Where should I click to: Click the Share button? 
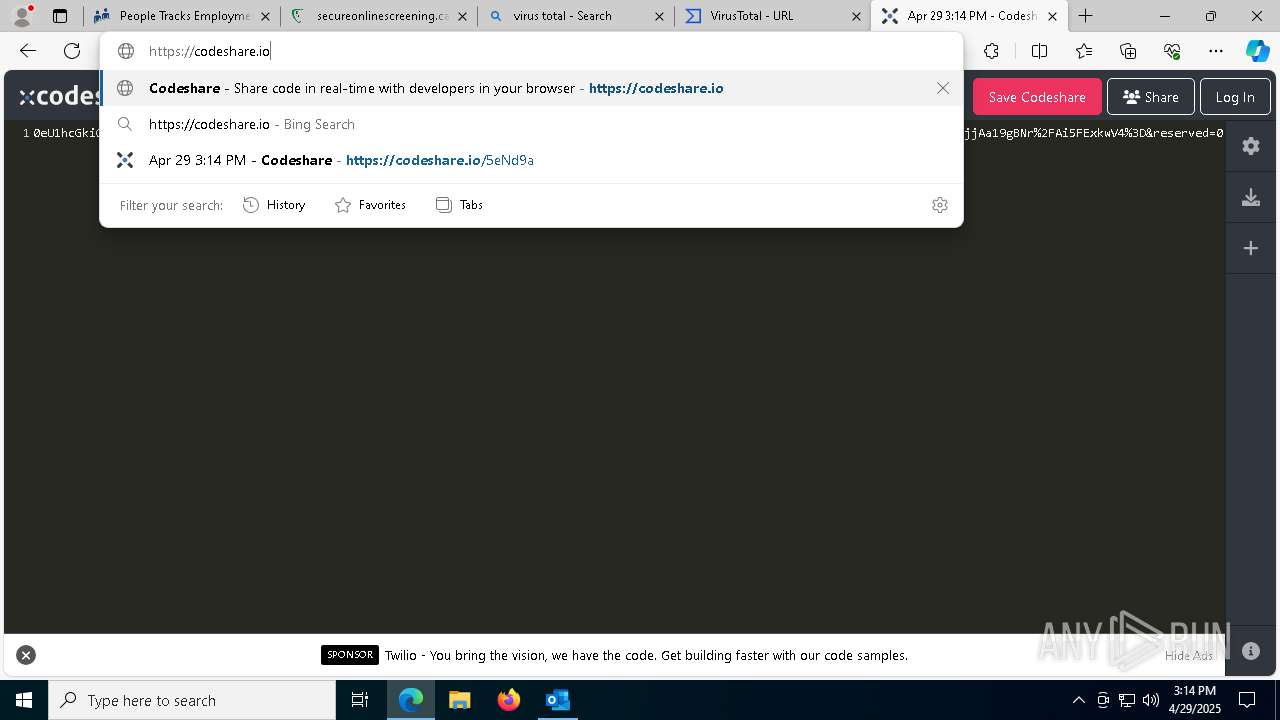click(1151, 97)
